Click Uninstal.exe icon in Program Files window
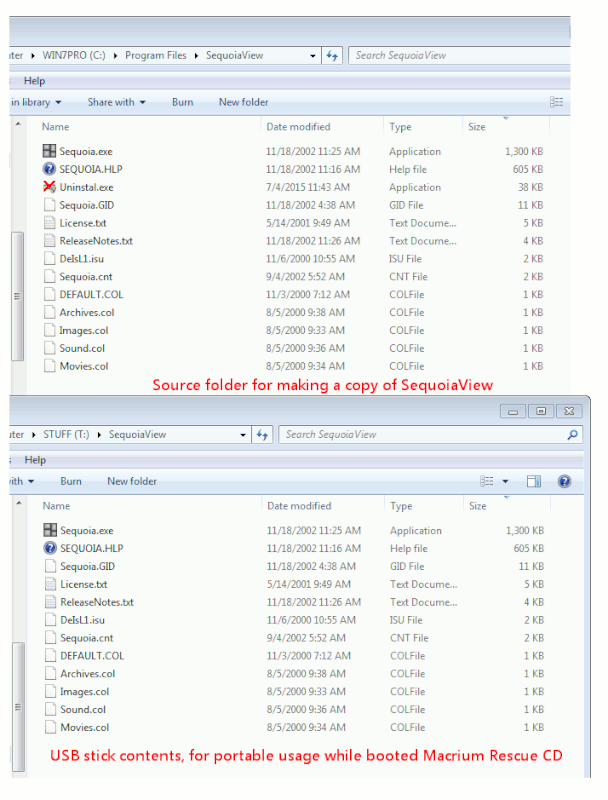This screenshot has height=800, width=608. [x=49, y=187]
